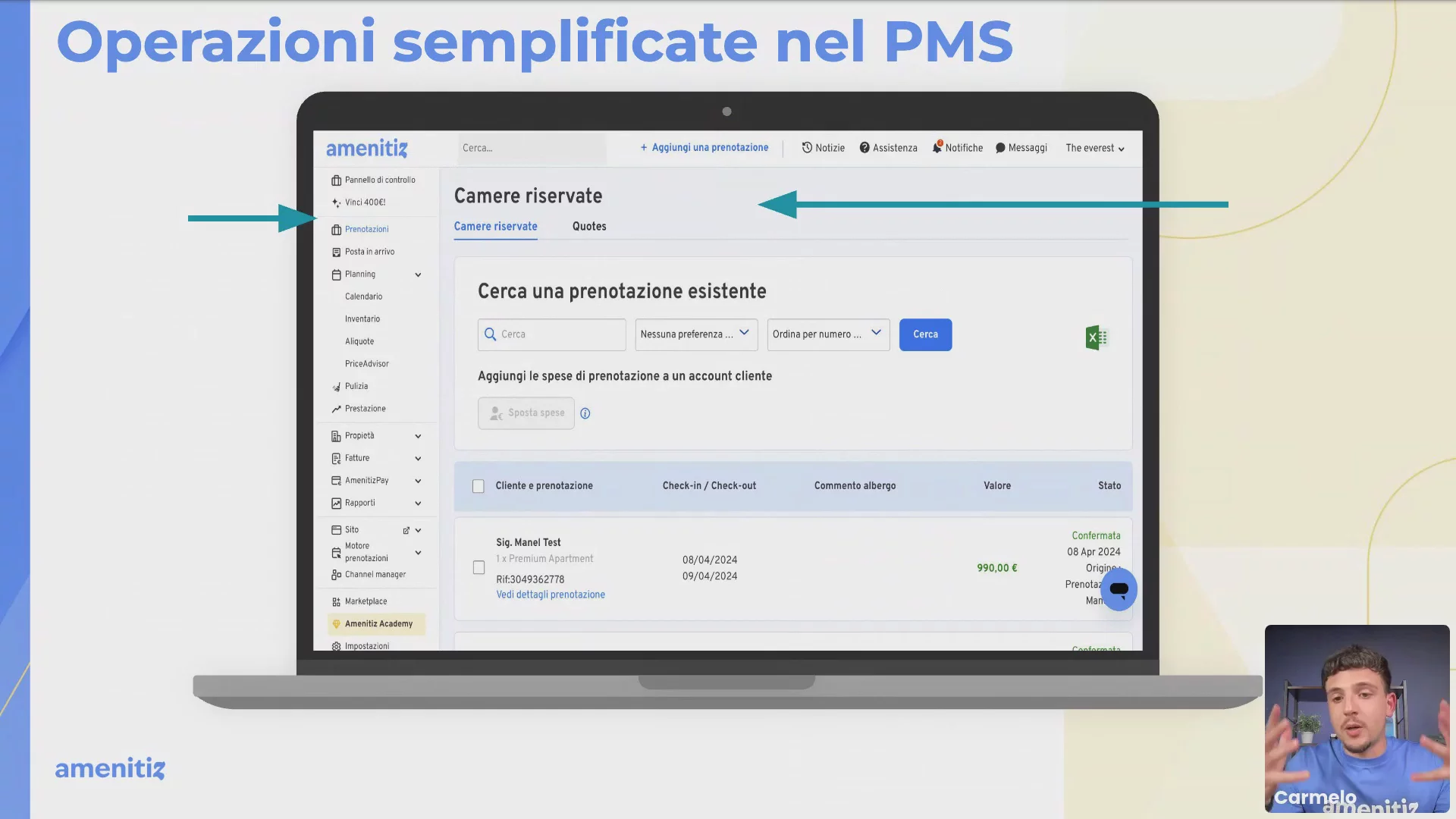The width and height of the screenshot is (1456, 819).
Task: Click the Prenotazioni sidebar icon
Action: click(336, 230)
